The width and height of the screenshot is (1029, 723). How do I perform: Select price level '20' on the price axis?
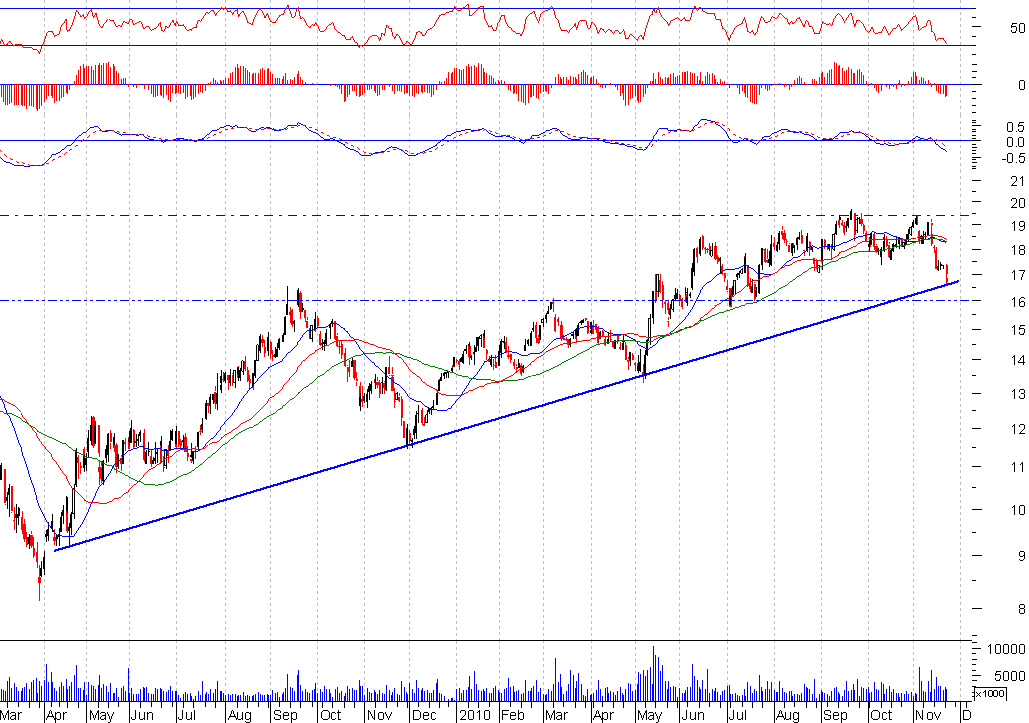pyautogui.click(x=1018, y=203)
